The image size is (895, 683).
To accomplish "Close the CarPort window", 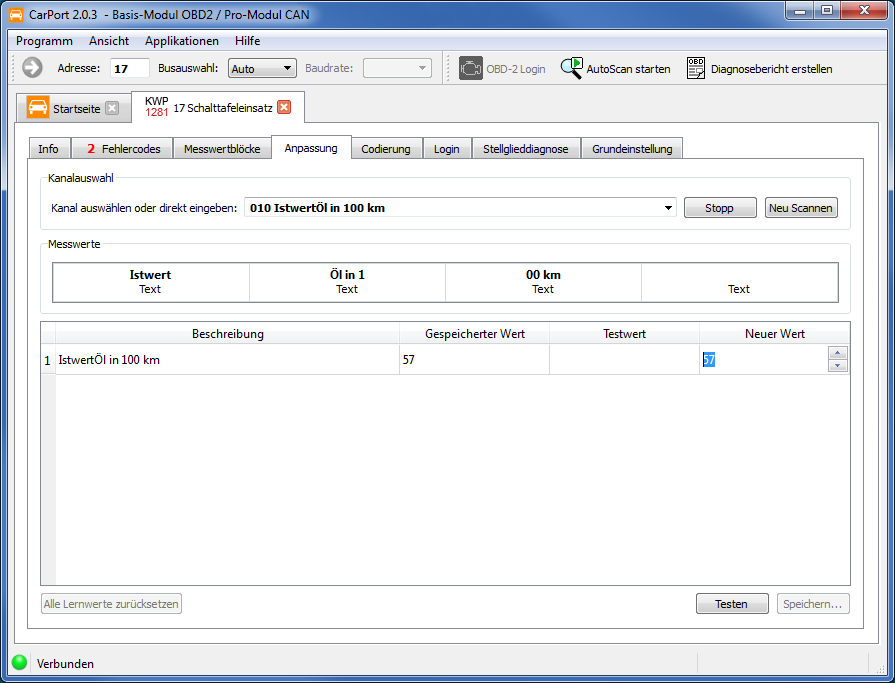I will [x=864, y=11].
